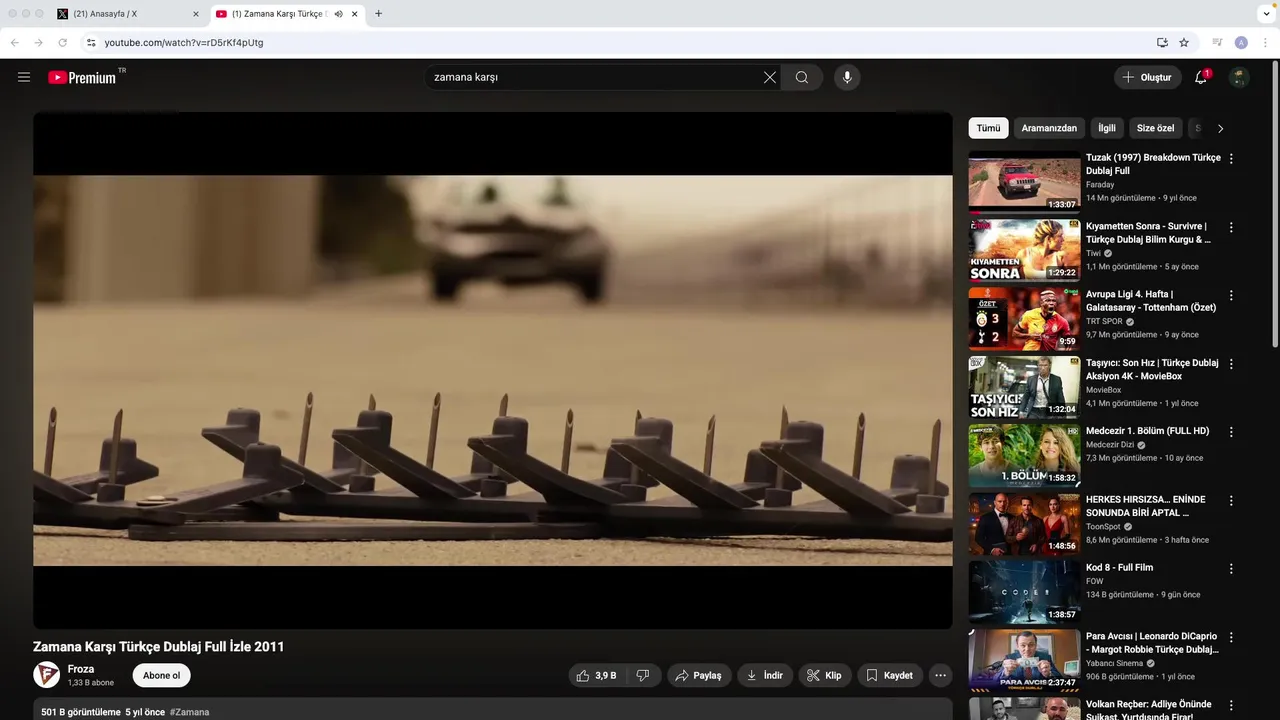This screenshot has height=720, width=1280.
Task: View site information icon in address bar
Action: [x=90, y=43]
